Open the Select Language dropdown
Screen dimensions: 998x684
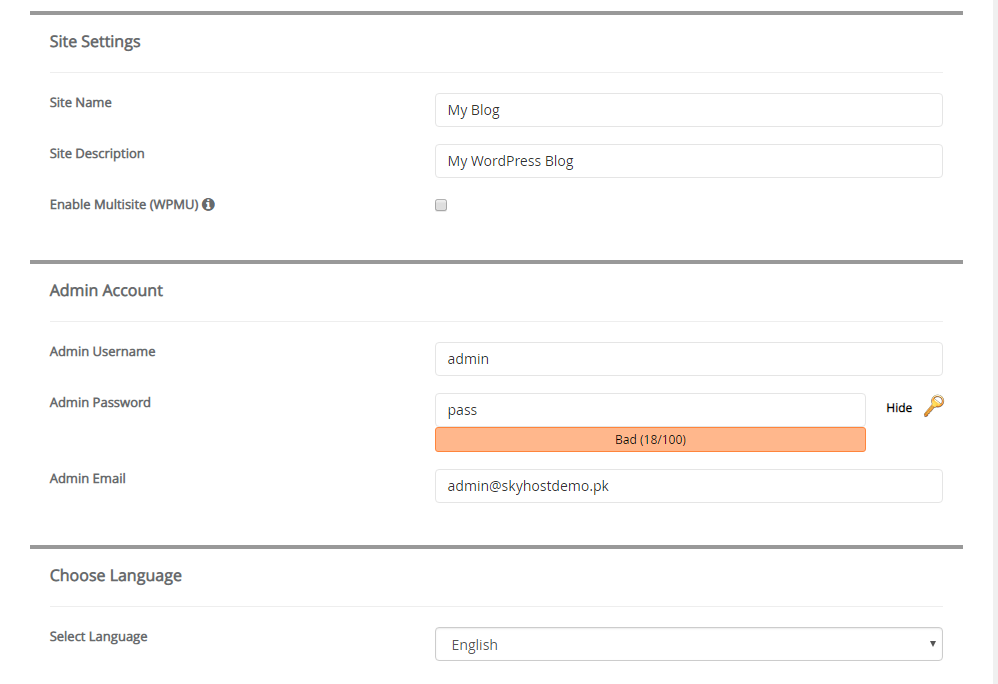click(689, 644)
